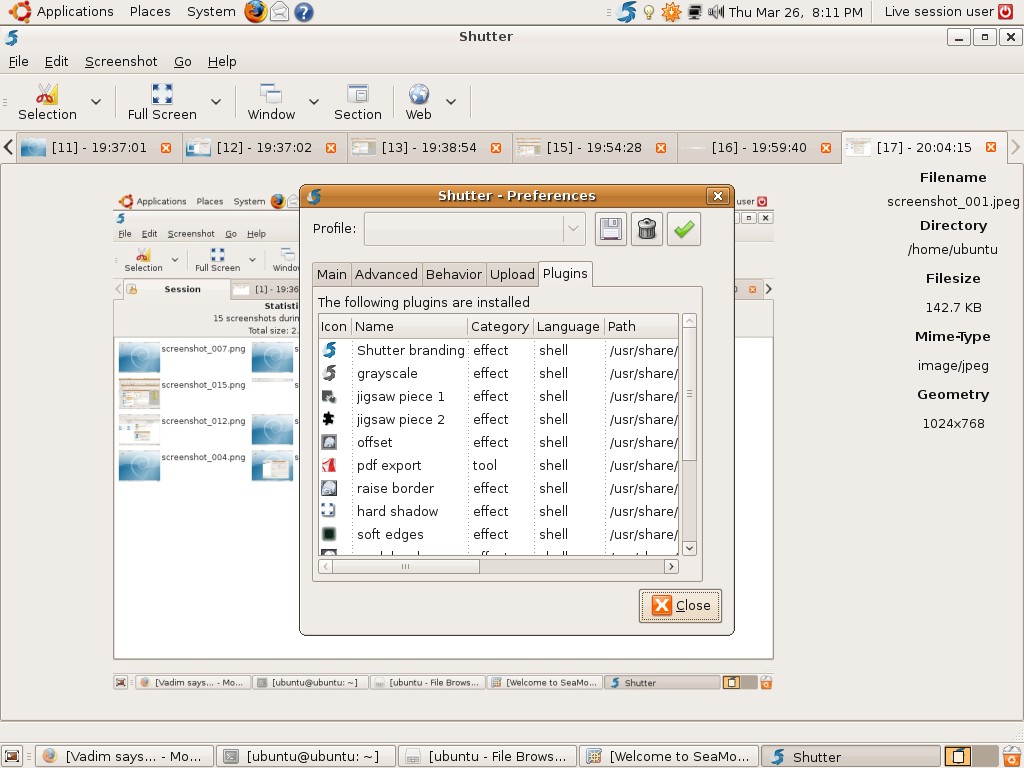Click the Selection capture tool icon

click(47, 94)
